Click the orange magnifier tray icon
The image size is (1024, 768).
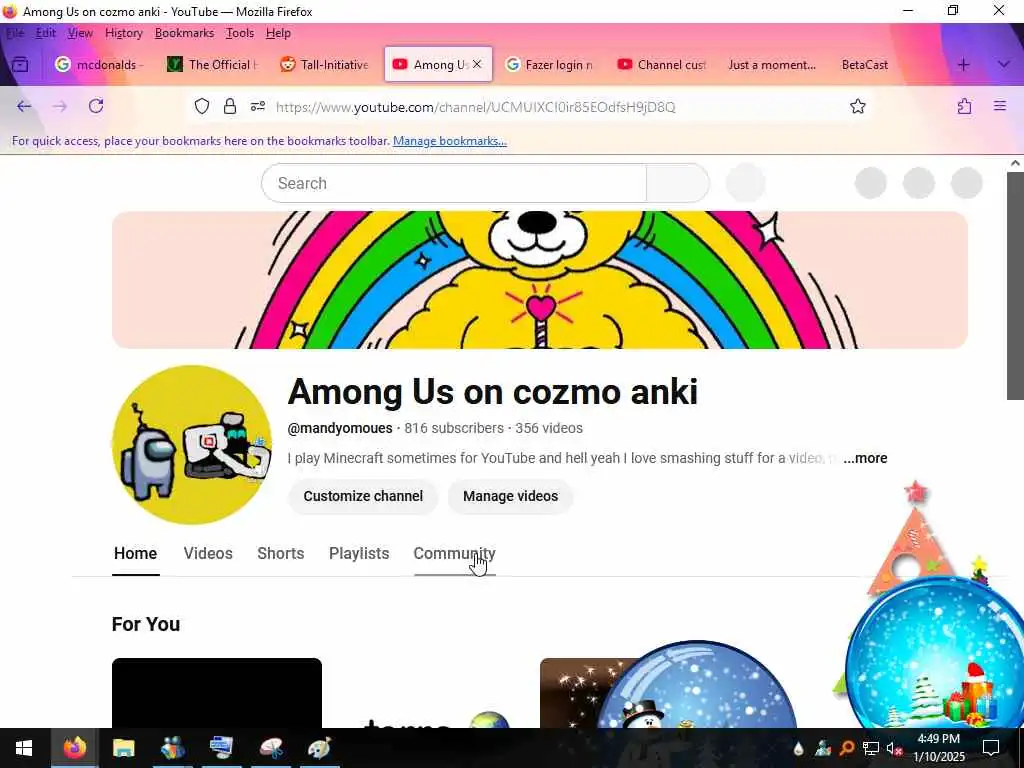(x=847, y=748)
